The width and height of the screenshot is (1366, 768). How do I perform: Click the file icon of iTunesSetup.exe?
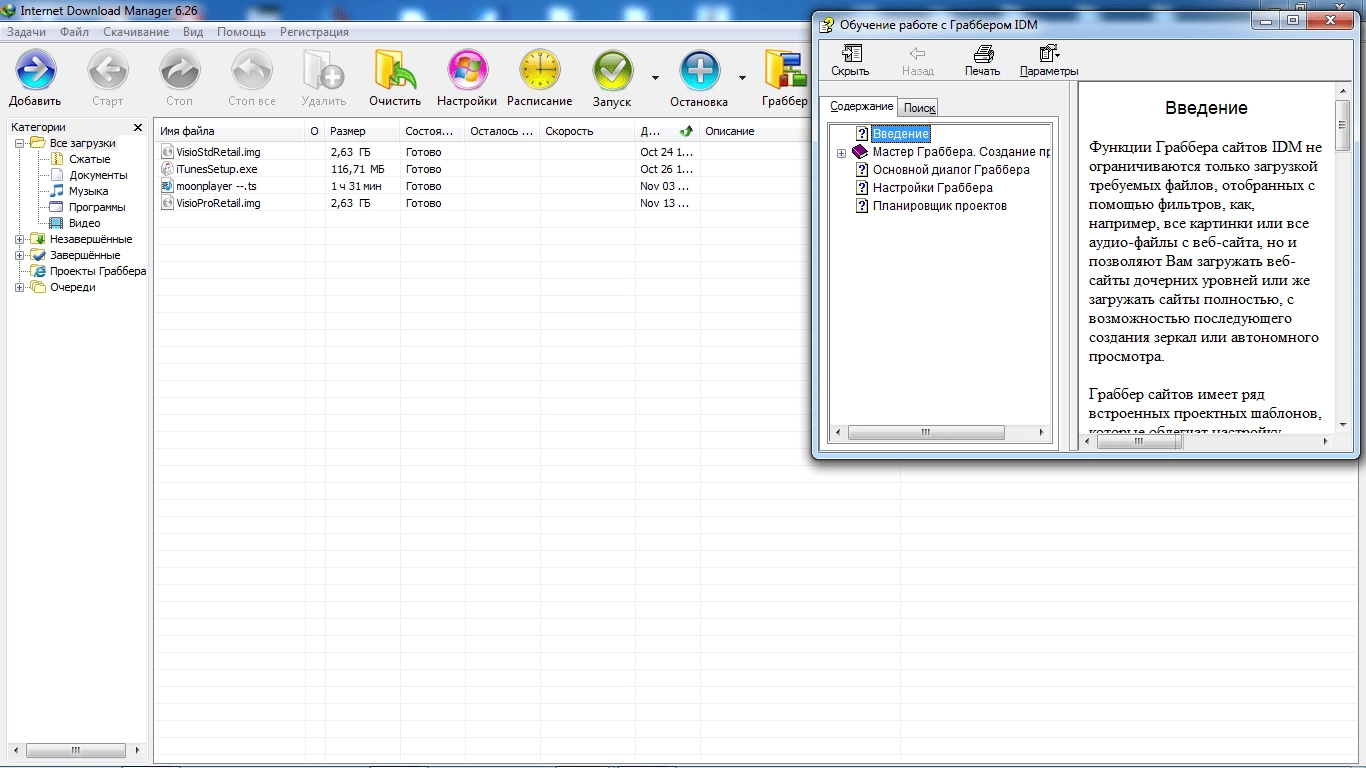click(168, 169)
